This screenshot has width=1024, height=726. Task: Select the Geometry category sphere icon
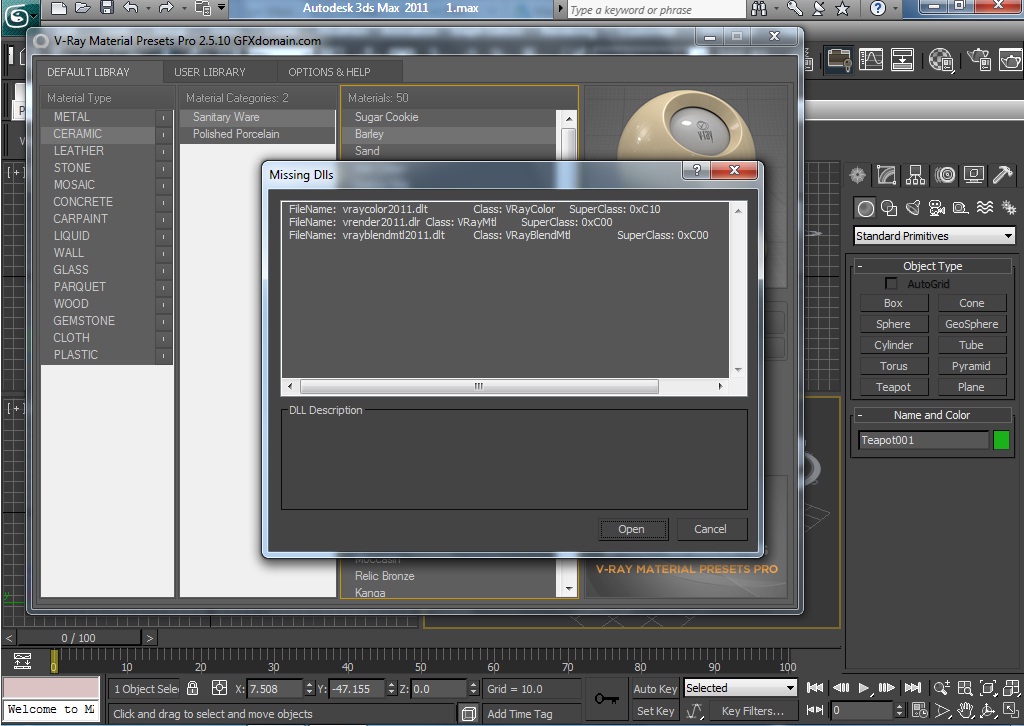[865, 208]
